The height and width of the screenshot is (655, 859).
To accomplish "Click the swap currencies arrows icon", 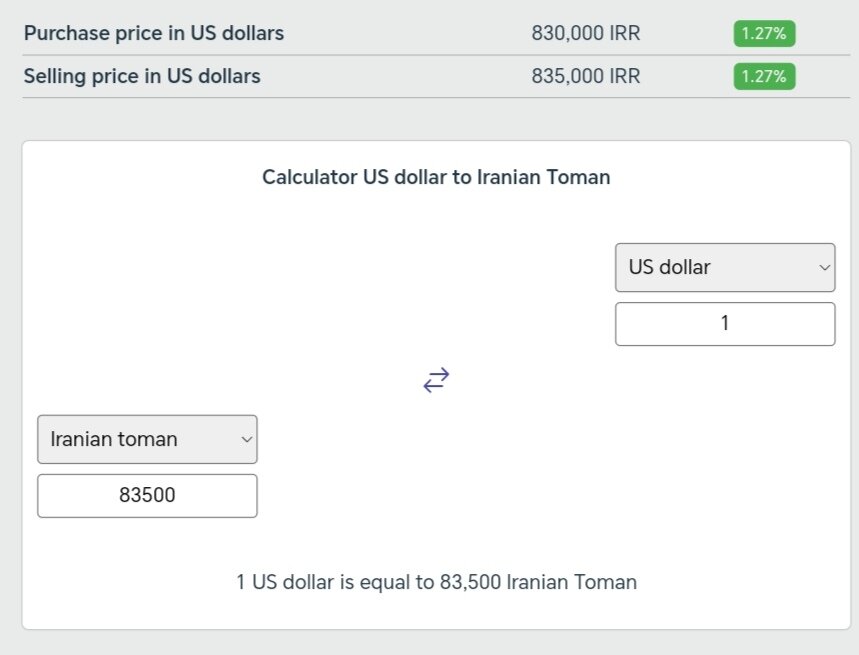I will tap(436, 380).
